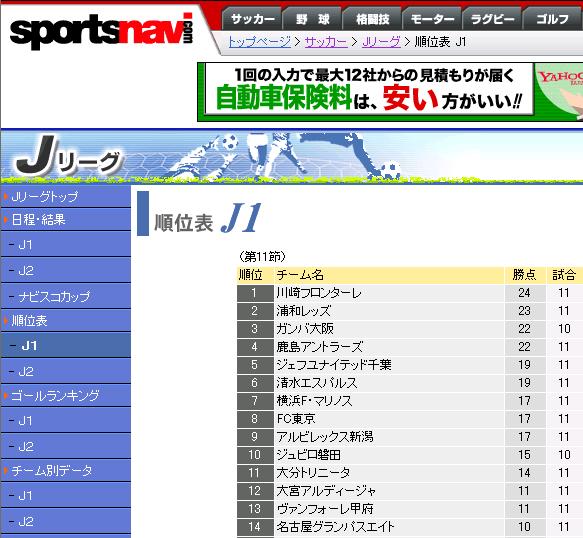Open the モーター tab
The height and width of the screenshot is (538, 583).
click(x=432, y=19)
